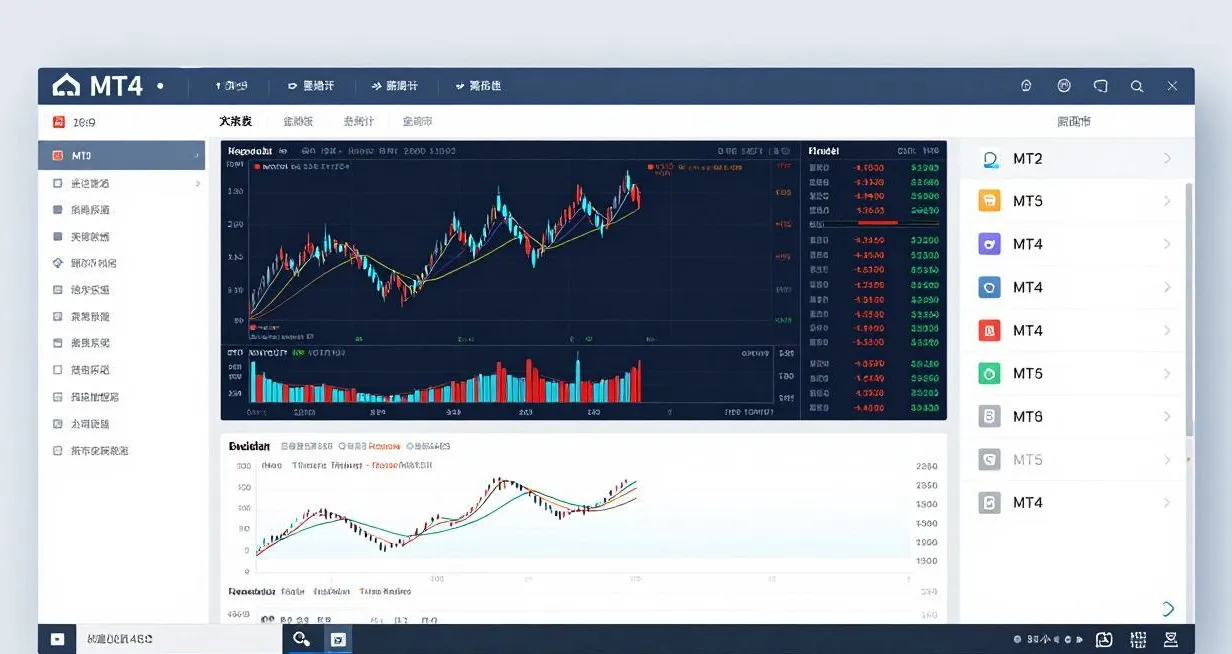Open the chat bubble icon in top bar
The image size is (1232, 654).
[x=1101, y=86]
